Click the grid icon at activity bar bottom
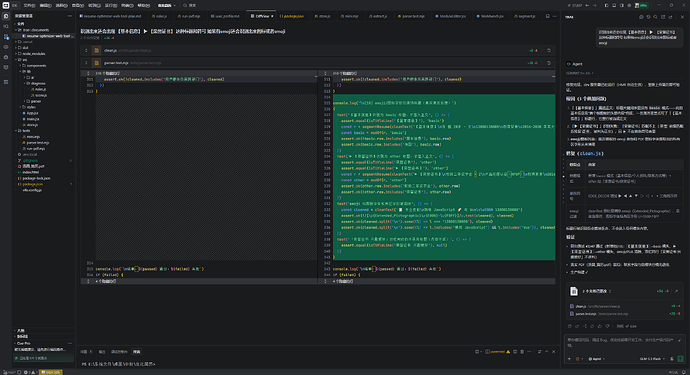 [6, 82]
